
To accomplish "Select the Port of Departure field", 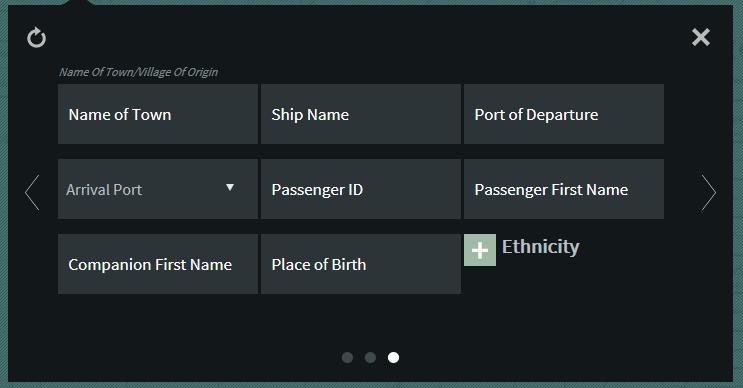I will (564, 114).
